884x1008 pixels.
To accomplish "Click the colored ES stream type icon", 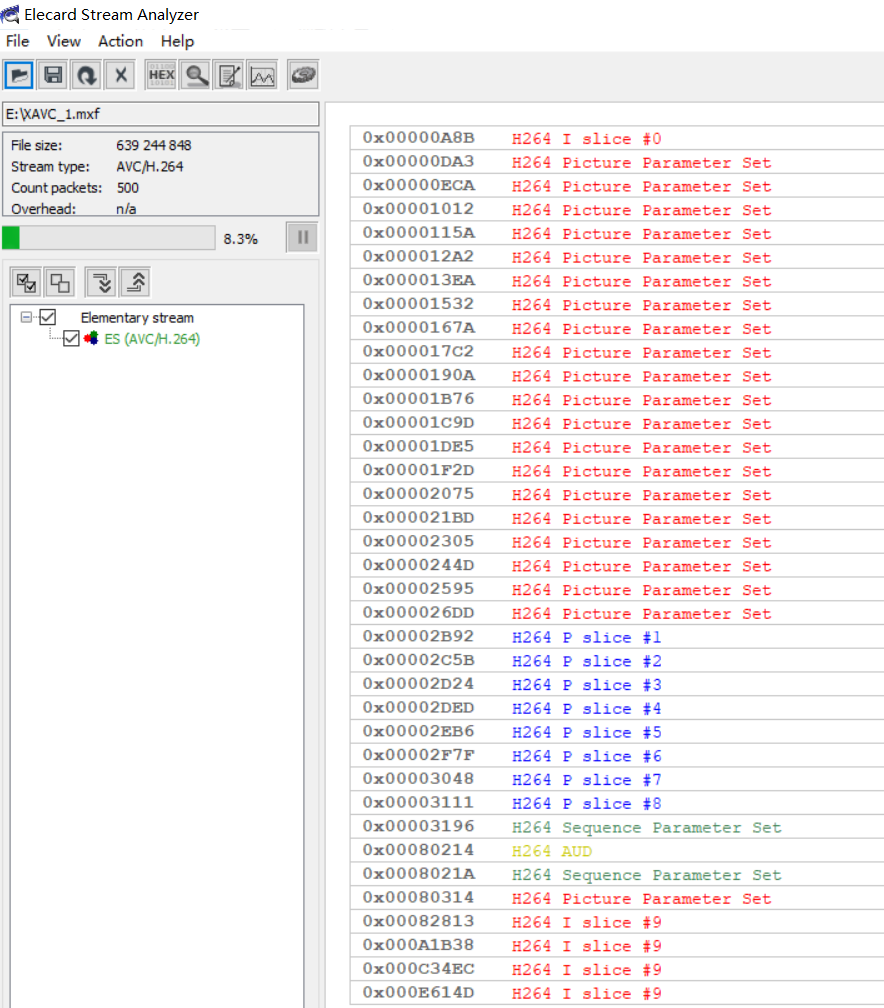I will click(91, 338).
